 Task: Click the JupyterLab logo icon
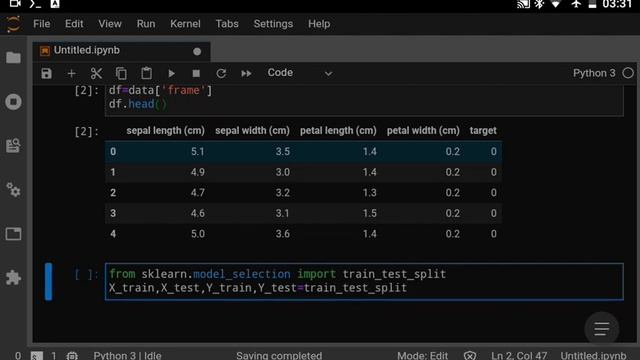click(x=13, y=24)
